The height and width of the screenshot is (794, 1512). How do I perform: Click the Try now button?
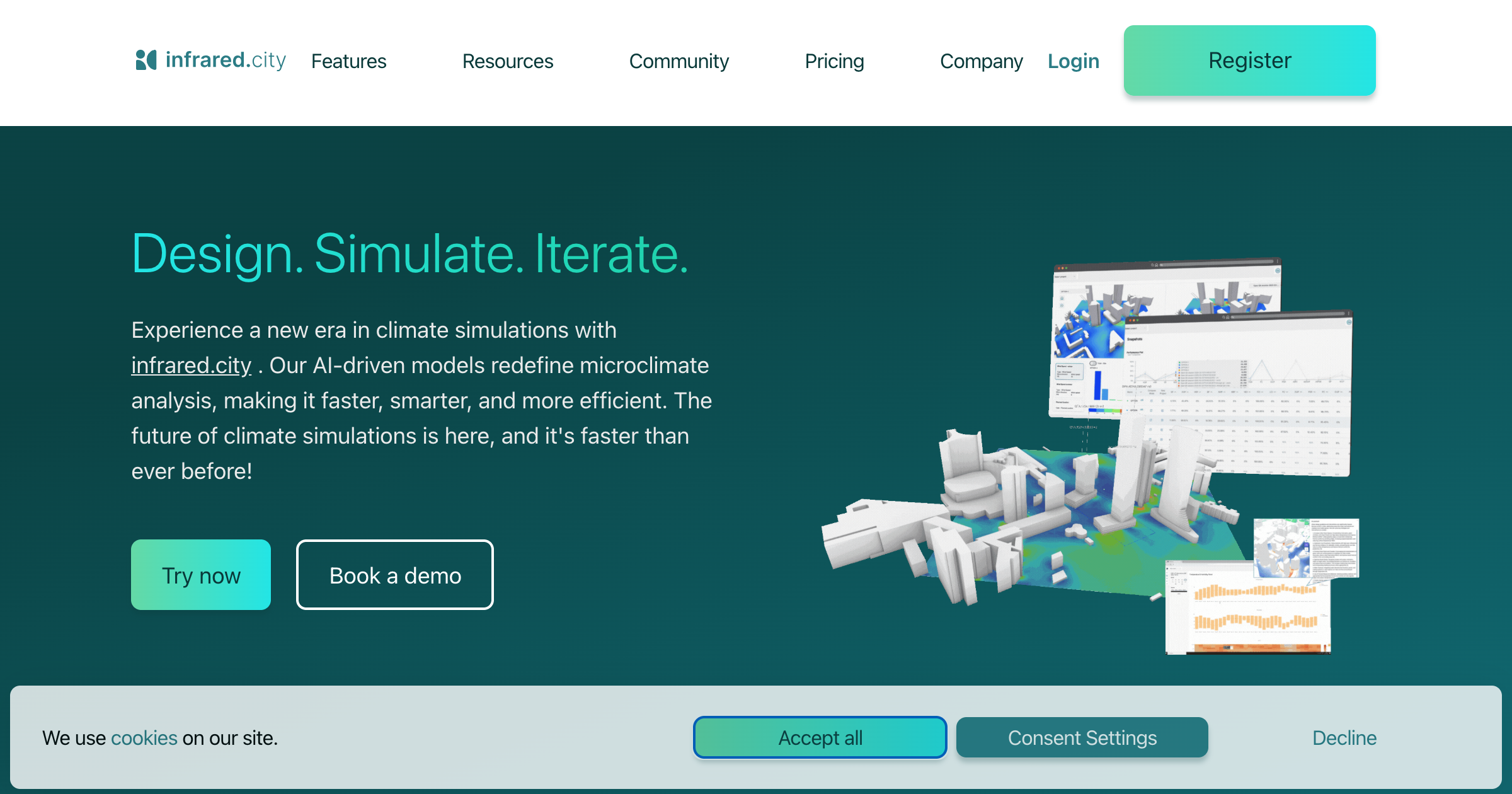pos(201,575)
